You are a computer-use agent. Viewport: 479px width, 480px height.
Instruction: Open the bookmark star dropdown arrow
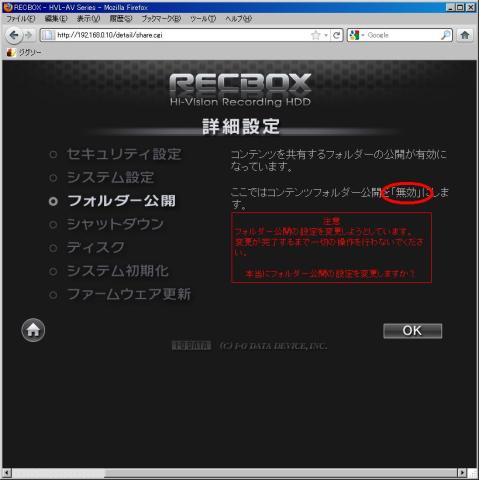326,35
